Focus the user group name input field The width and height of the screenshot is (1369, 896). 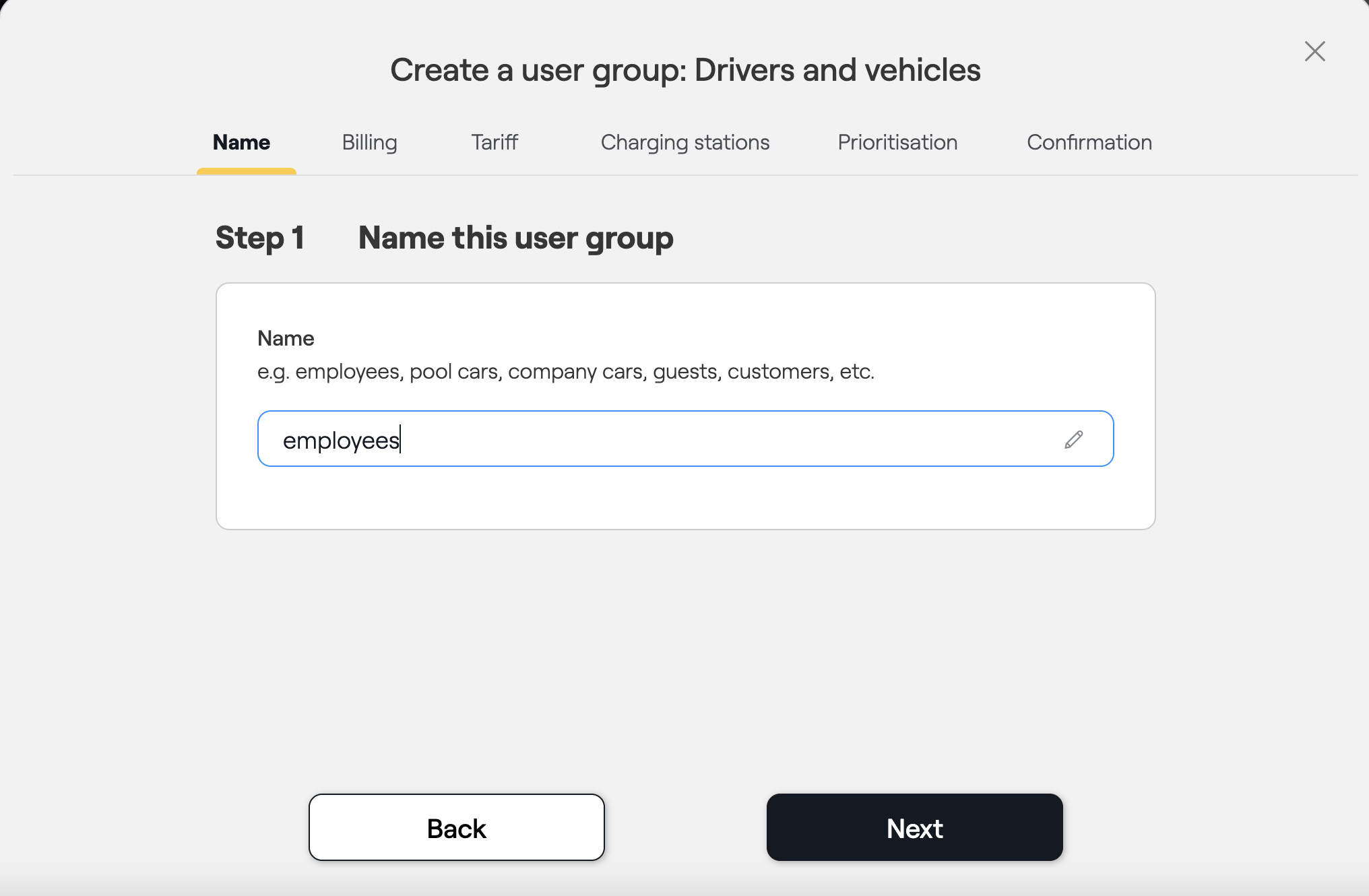[674, 439]
